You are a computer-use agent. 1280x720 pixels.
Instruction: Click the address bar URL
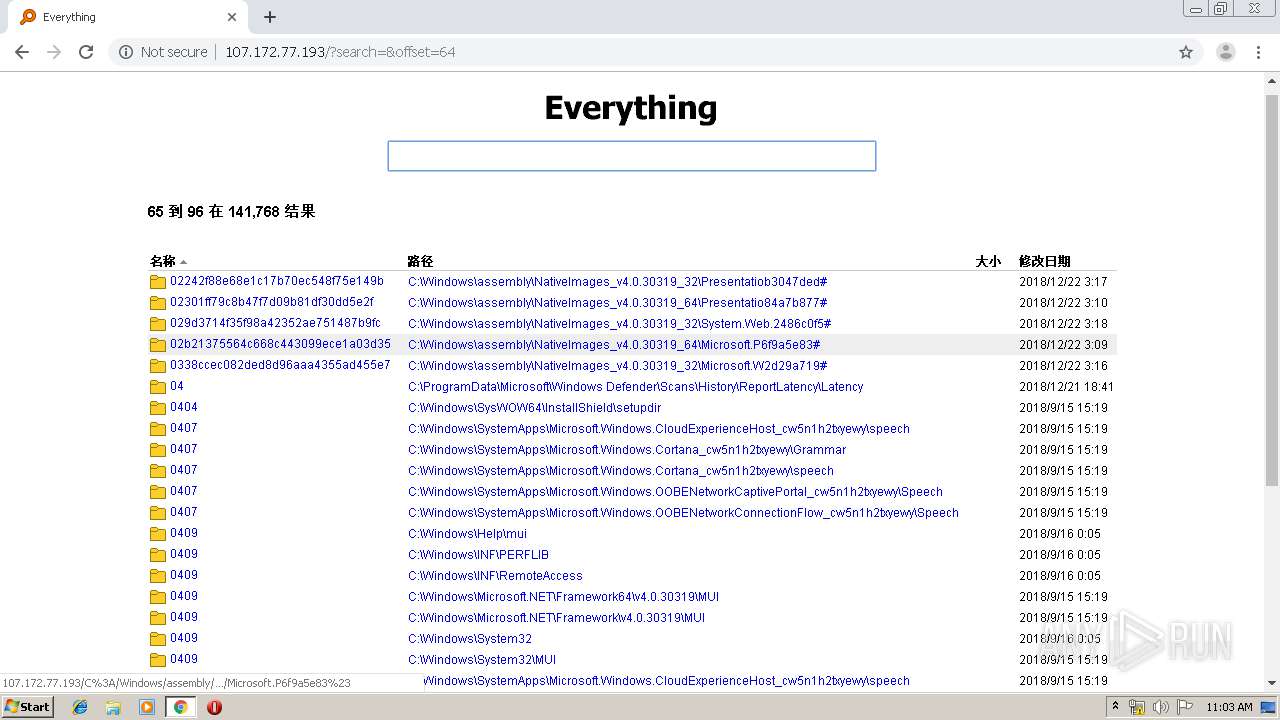coord(340,52)
